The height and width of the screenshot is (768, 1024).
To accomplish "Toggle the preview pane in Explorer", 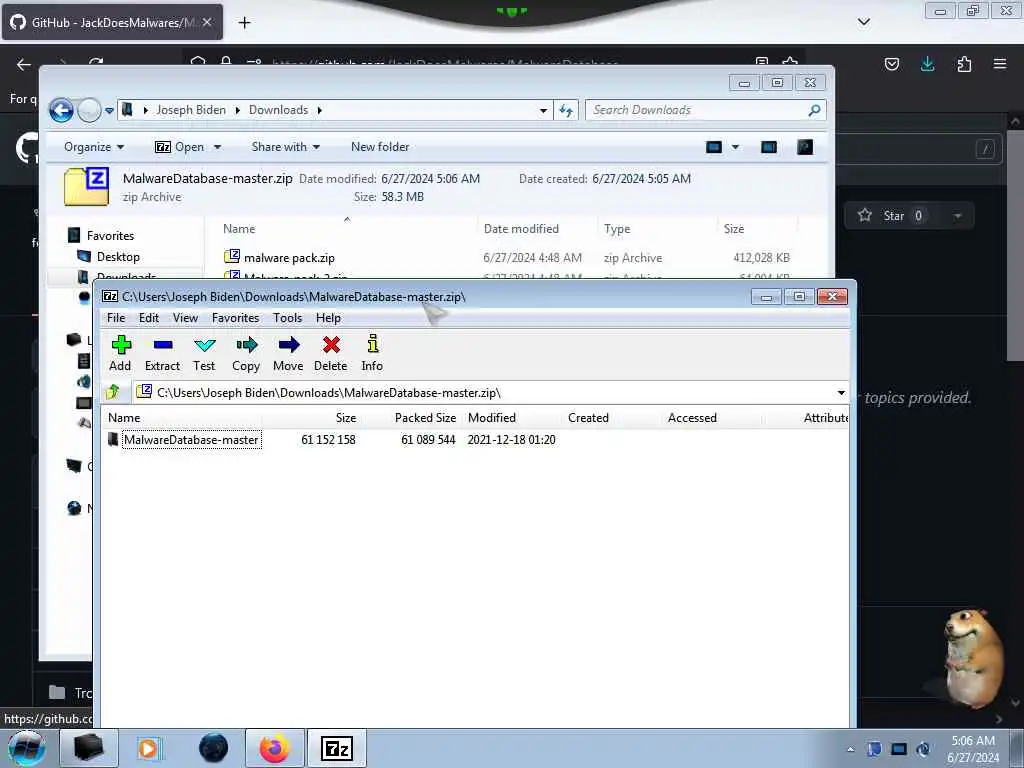I will [769, 147].
